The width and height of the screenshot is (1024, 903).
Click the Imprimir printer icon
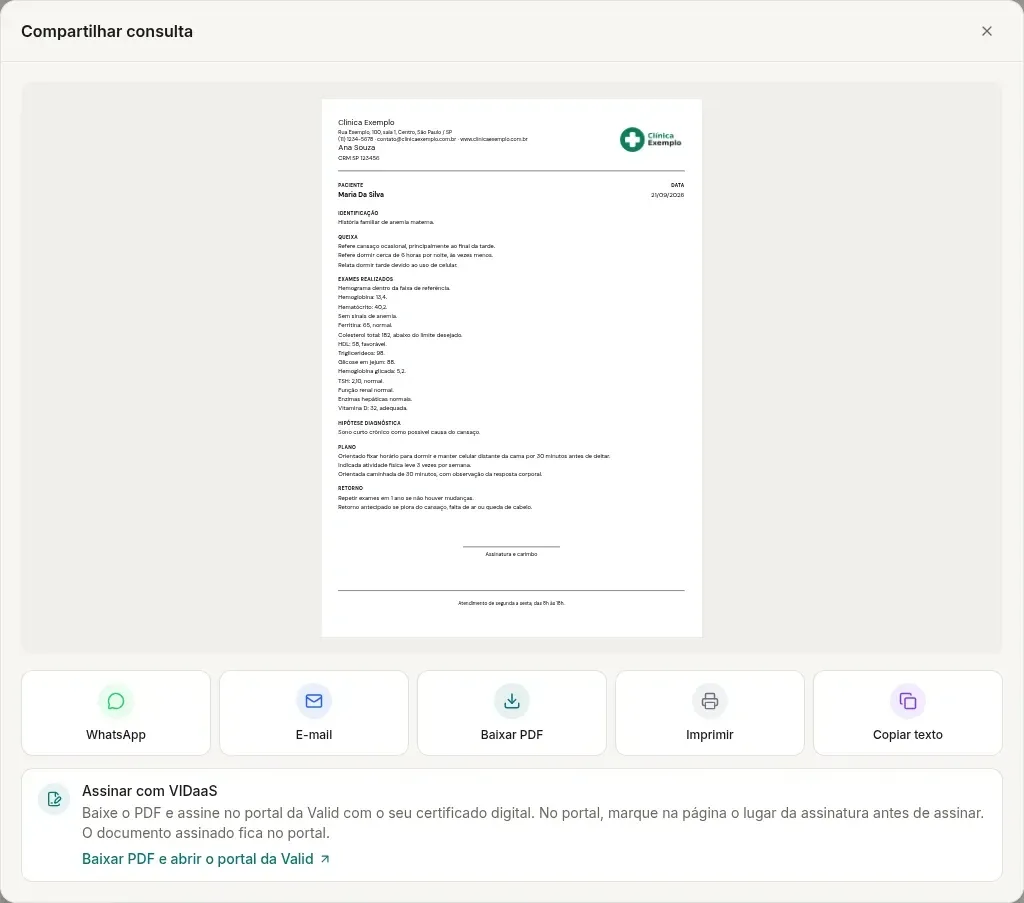[x=709, y=701]
